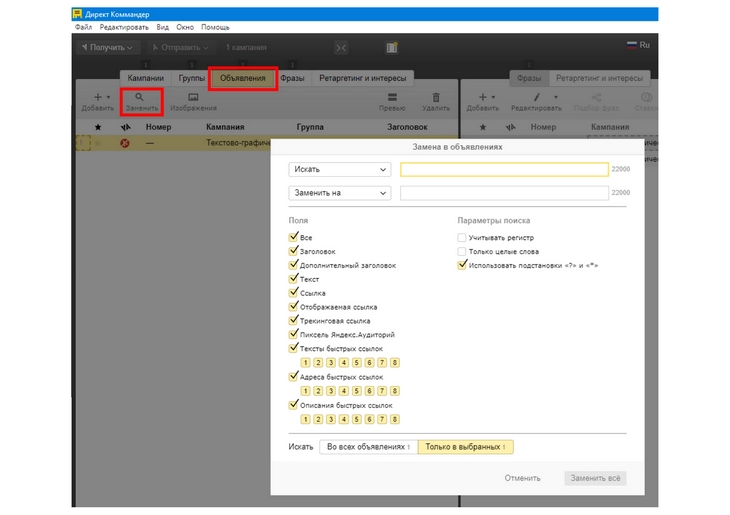Open the Получить dropdown
The height and width of the screenshot is (515, 730).
coord(107,47)
